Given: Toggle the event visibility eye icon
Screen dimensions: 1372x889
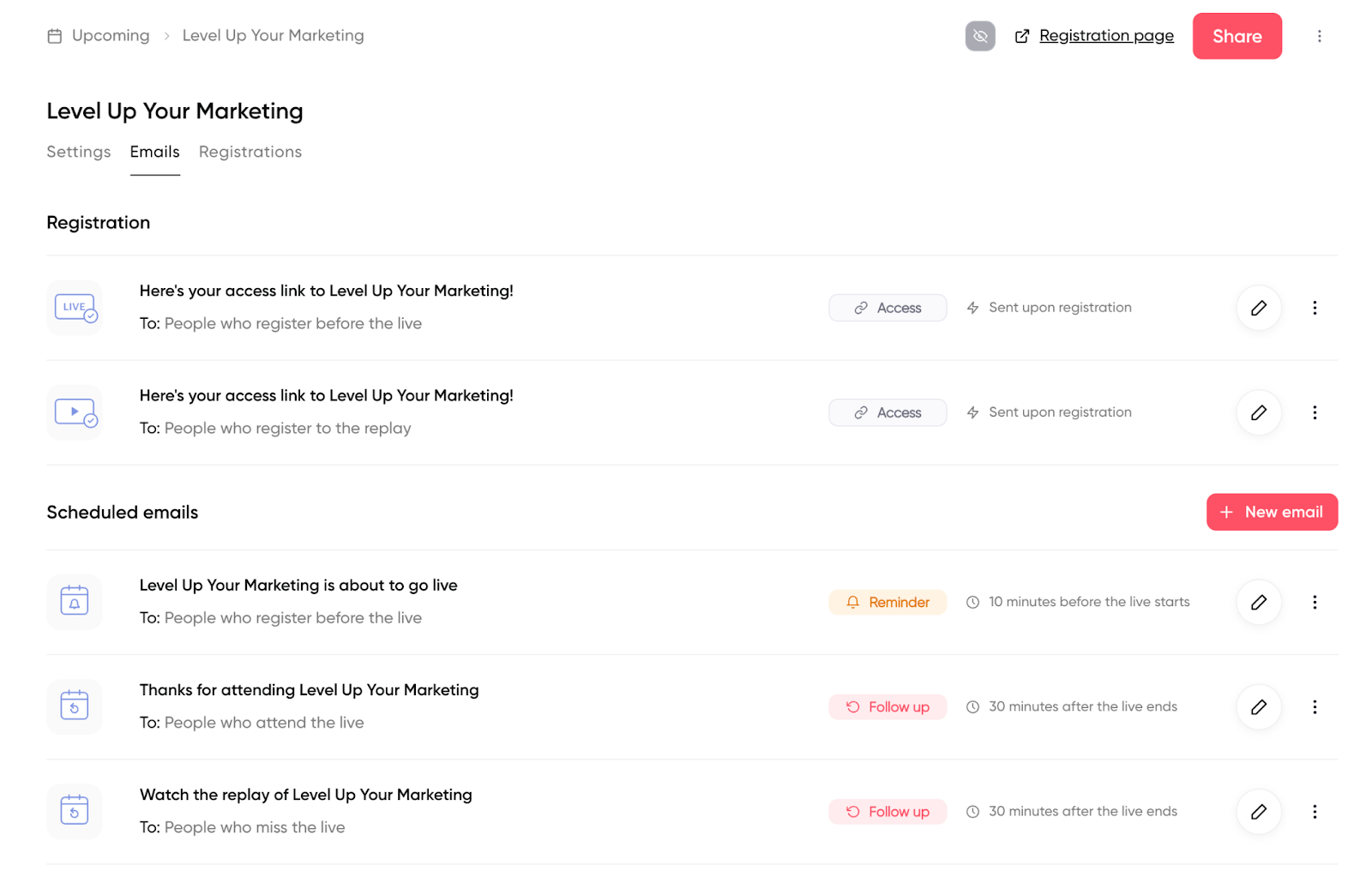Looking at the screenshot, I should [979, 36].
